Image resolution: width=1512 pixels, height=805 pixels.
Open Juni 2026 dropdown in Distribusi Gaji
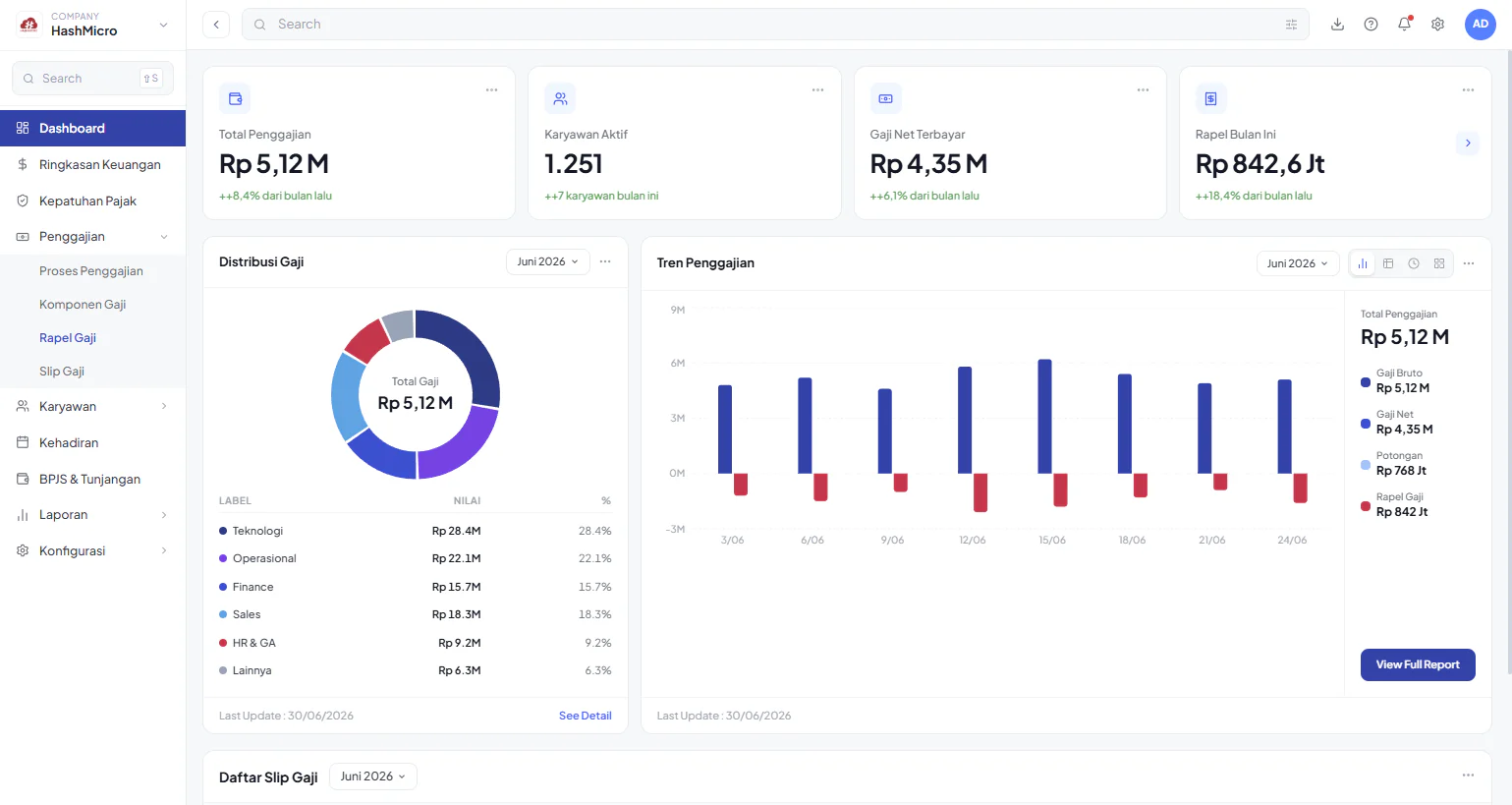click(x=548, y=261)
